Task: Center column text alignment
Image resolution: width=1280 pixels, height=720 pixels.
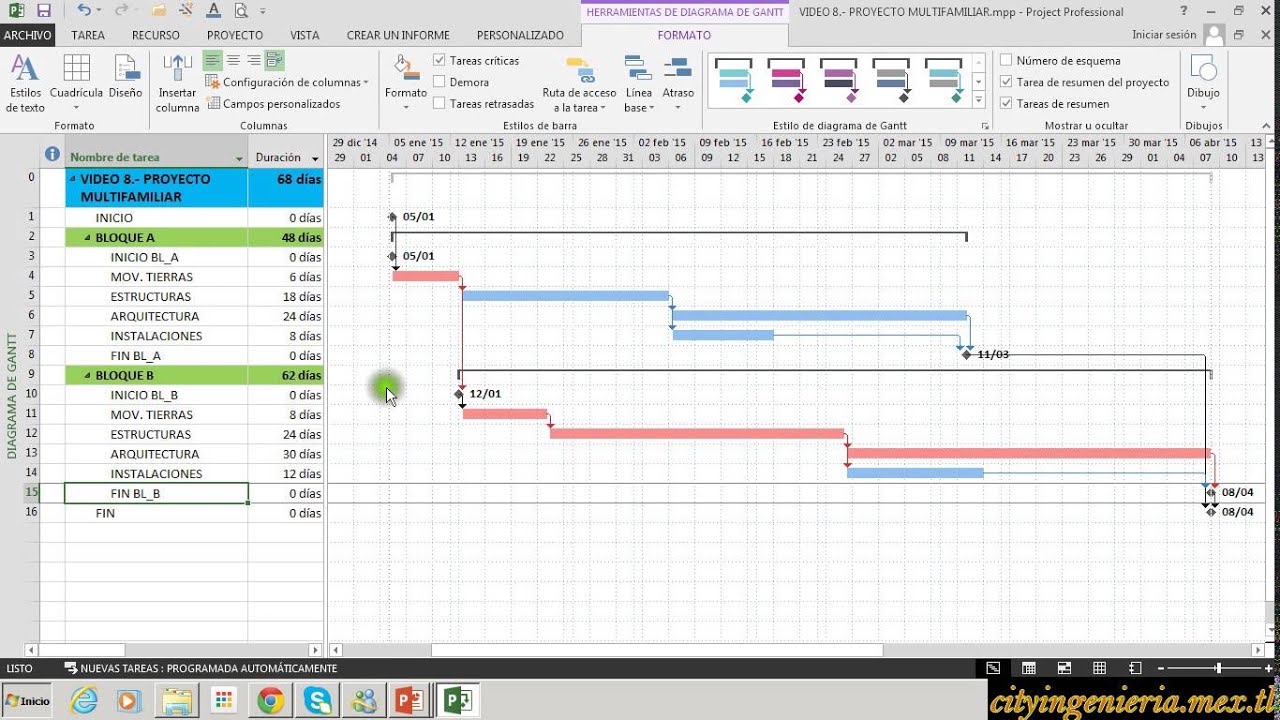Action: (233, 61)
